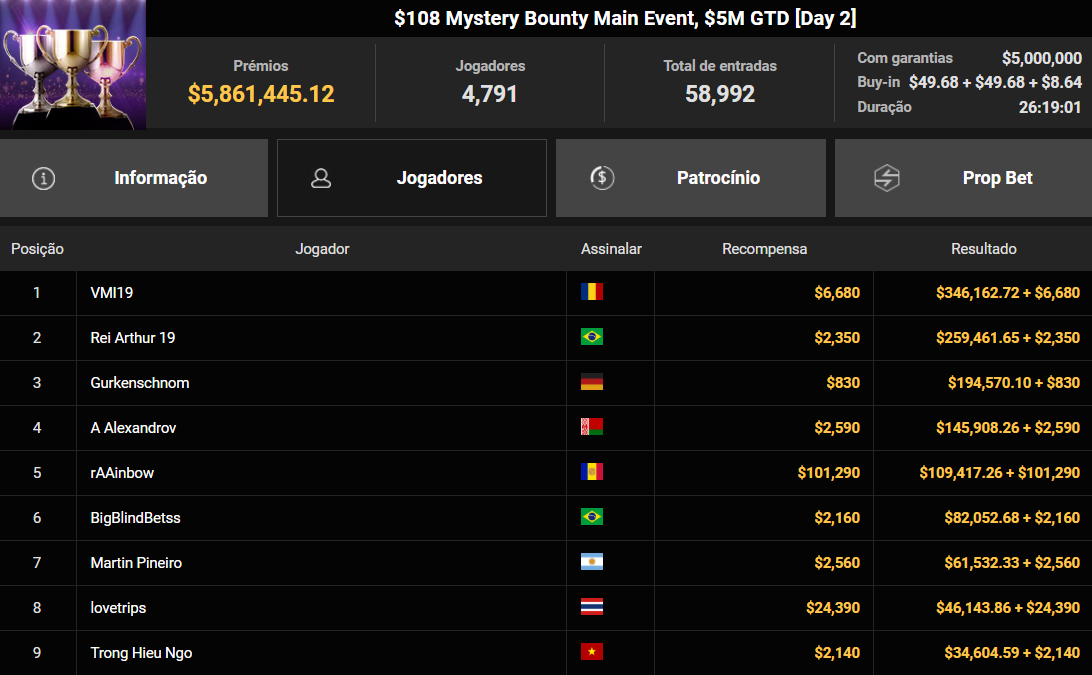Viewport: 1092px width, 675px height.
Task: Click the buy-in breakdown $49.68 + $49.68 + $8.64
Action: tap(995, 82)
